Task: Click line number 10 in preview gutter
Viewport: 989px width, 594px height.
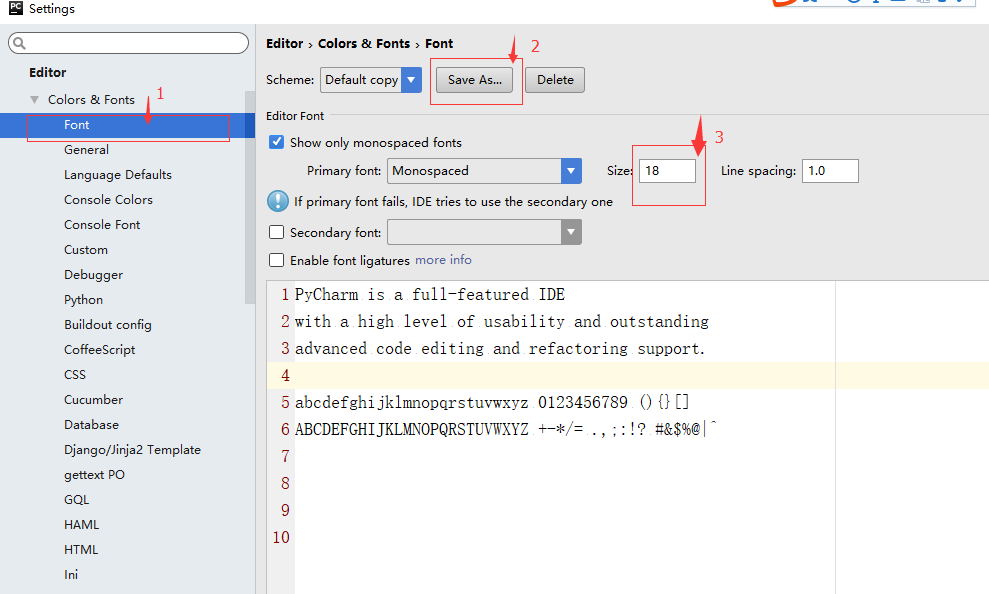Action: [x=281, y=537]
